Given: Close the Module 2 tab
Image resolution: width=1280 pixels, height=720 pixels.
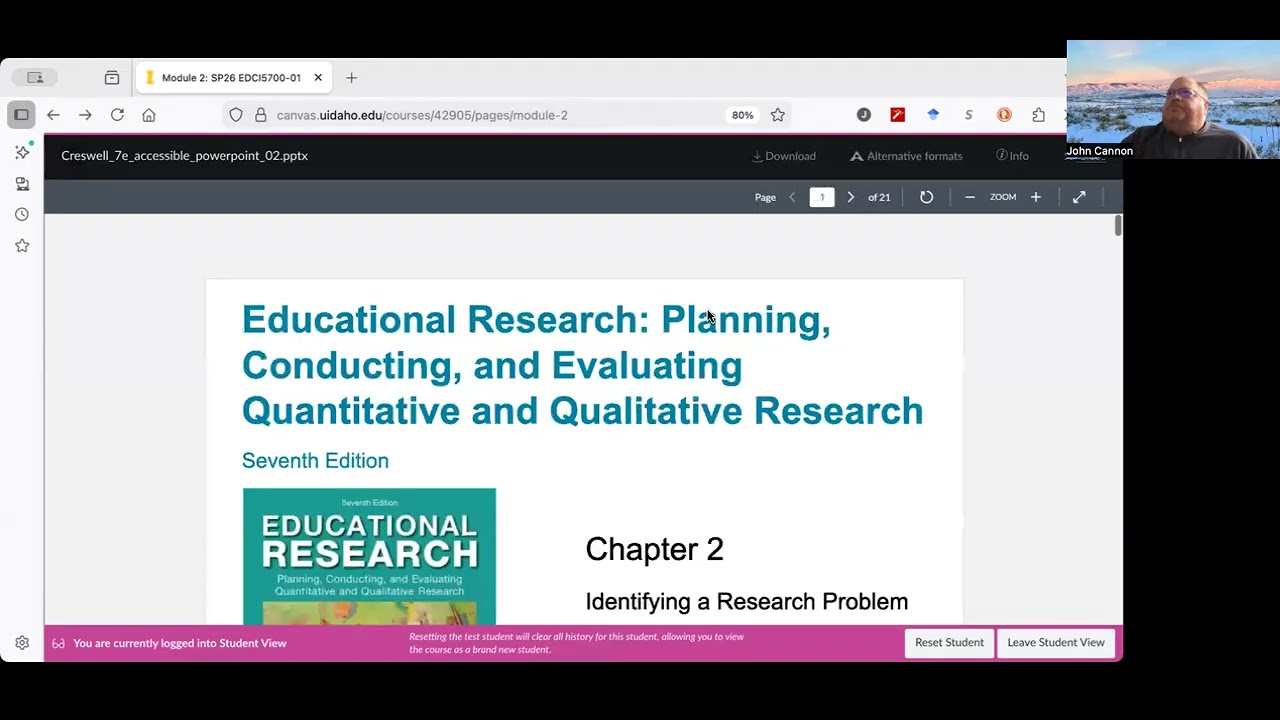Looking at the screenshot, I should coord(318,78).
